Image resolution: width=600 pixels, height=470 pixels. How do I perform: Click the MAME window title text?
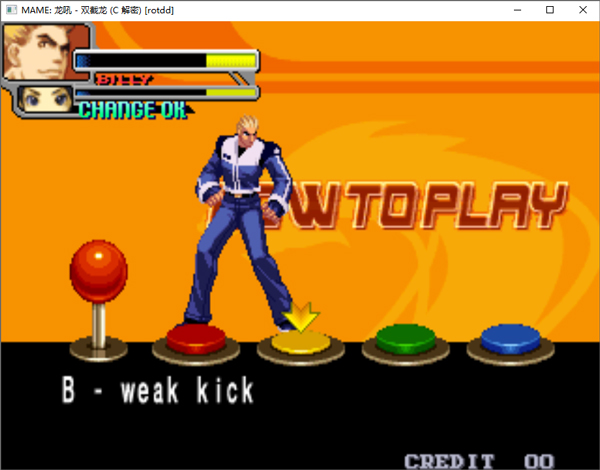[98, 10]
